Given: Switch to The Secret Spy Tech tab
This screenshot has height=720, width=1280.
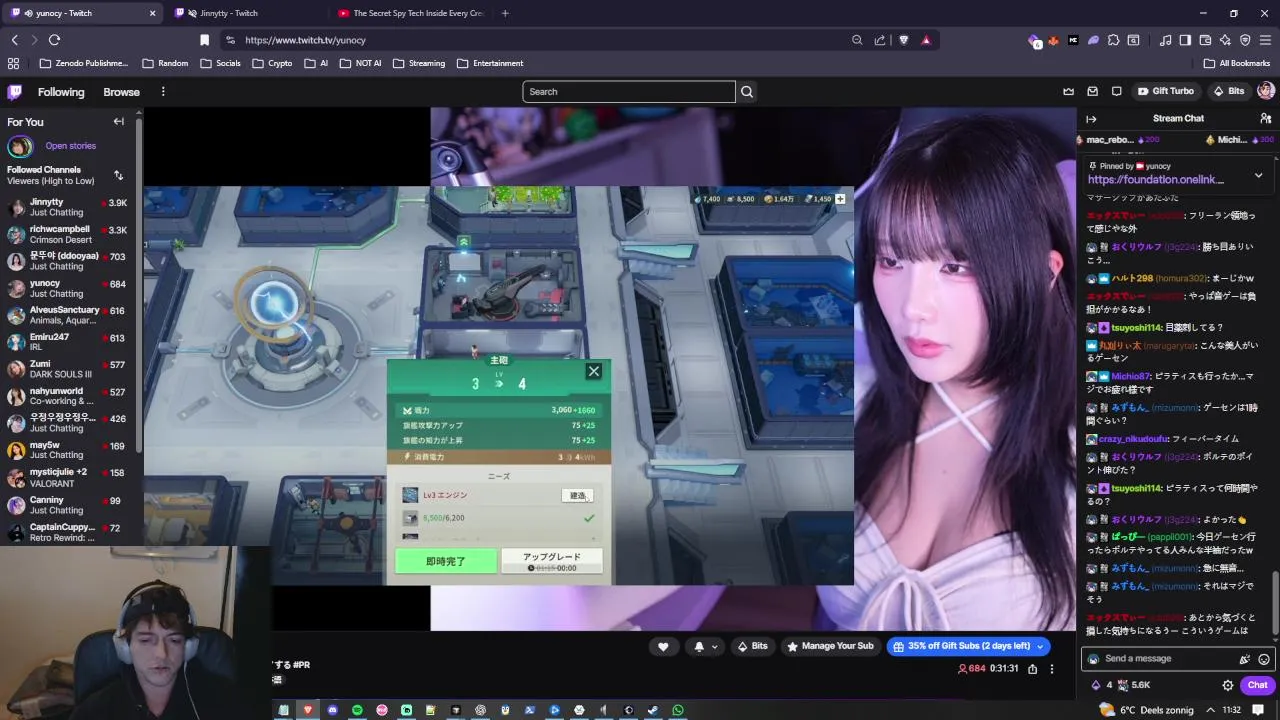Looking at the screenshot, I should 412,13.
